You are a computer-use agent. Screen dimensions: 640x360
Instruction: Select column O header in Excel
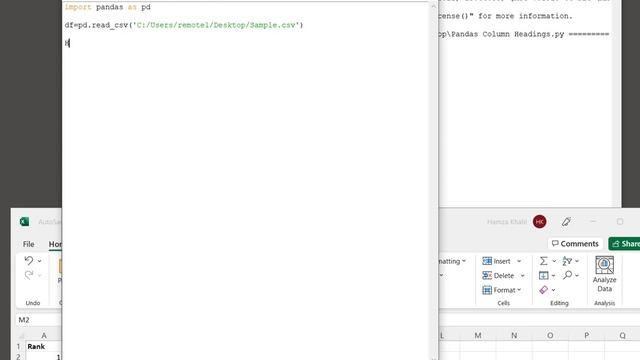tap(550, 335)
